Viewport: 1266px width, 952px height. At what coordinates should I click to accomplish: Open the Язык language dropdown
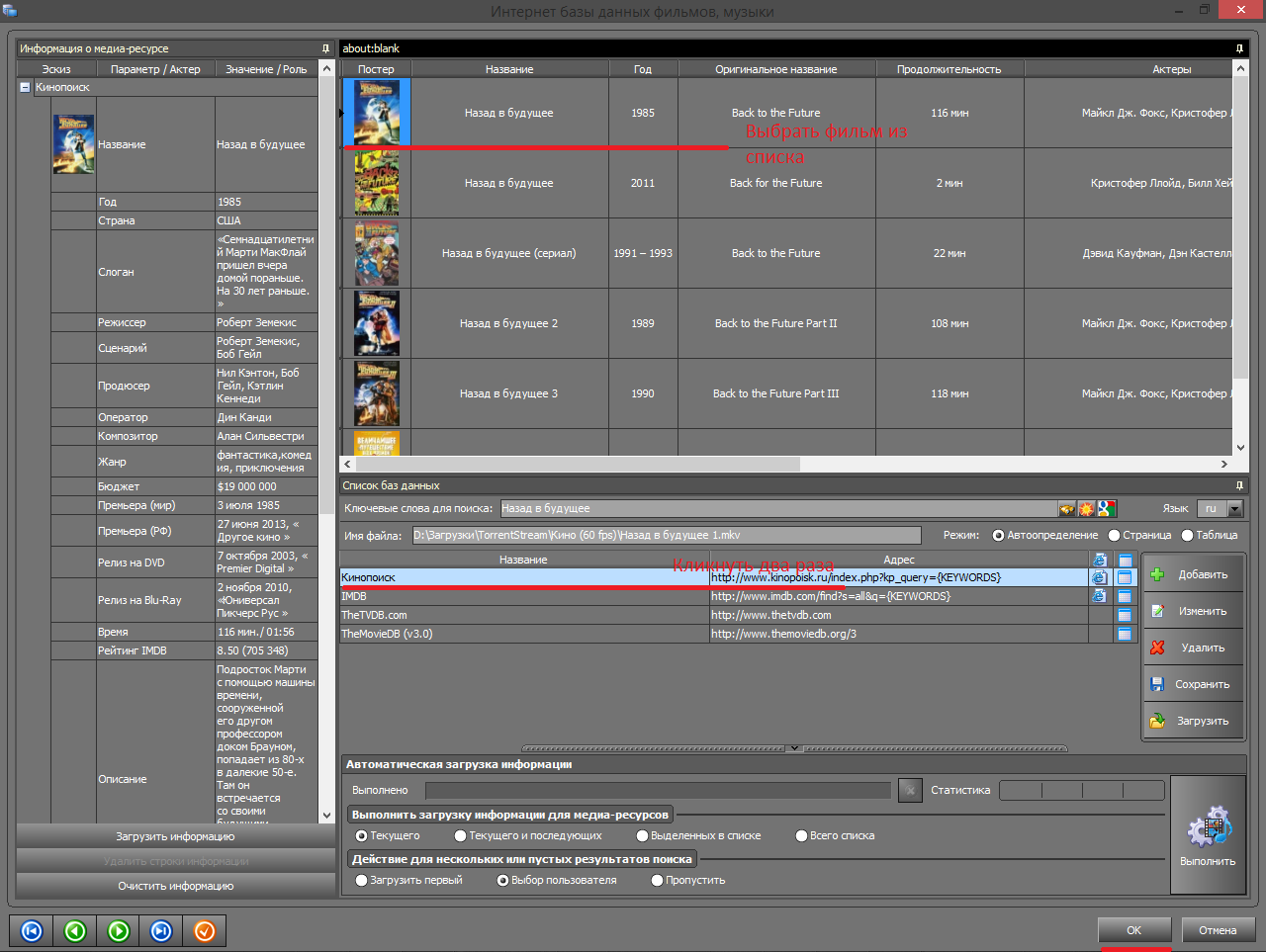pyautogui.click(x=1234, y=509)
